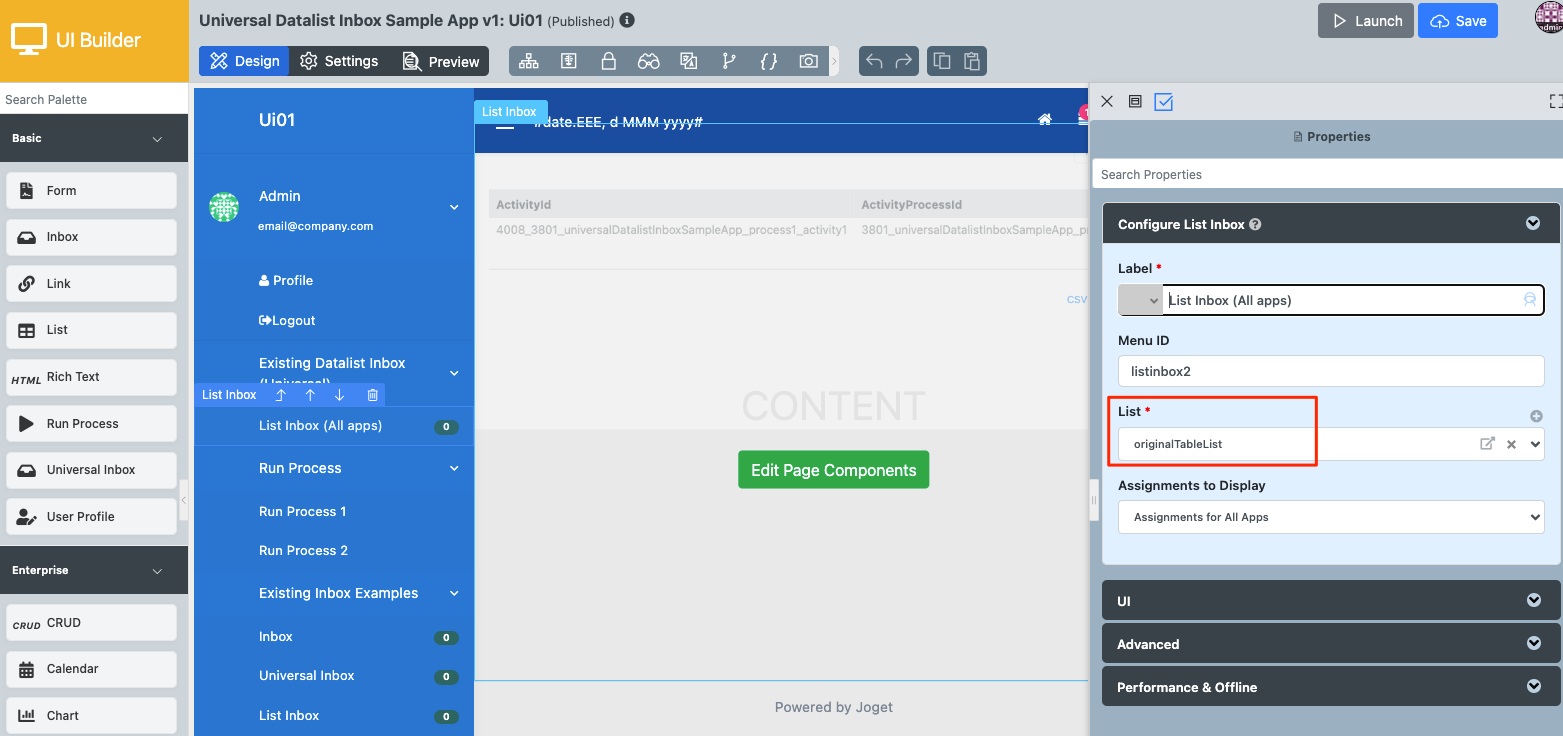This screenshot has width=1563, height=736.
Task: Toggle the blue checkmark icon in properties panel
Action: (x=1163, y=101)
